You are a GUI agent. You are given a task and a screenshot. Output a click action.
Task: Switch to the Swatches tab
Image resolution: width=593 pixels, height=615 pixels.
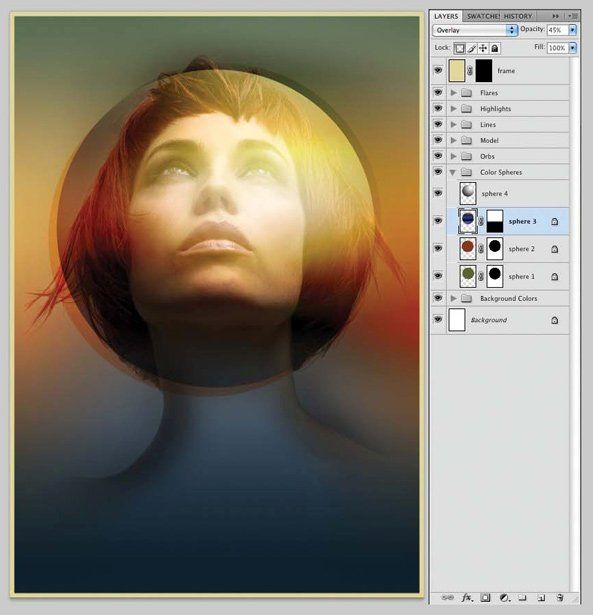tap(482, 16)
